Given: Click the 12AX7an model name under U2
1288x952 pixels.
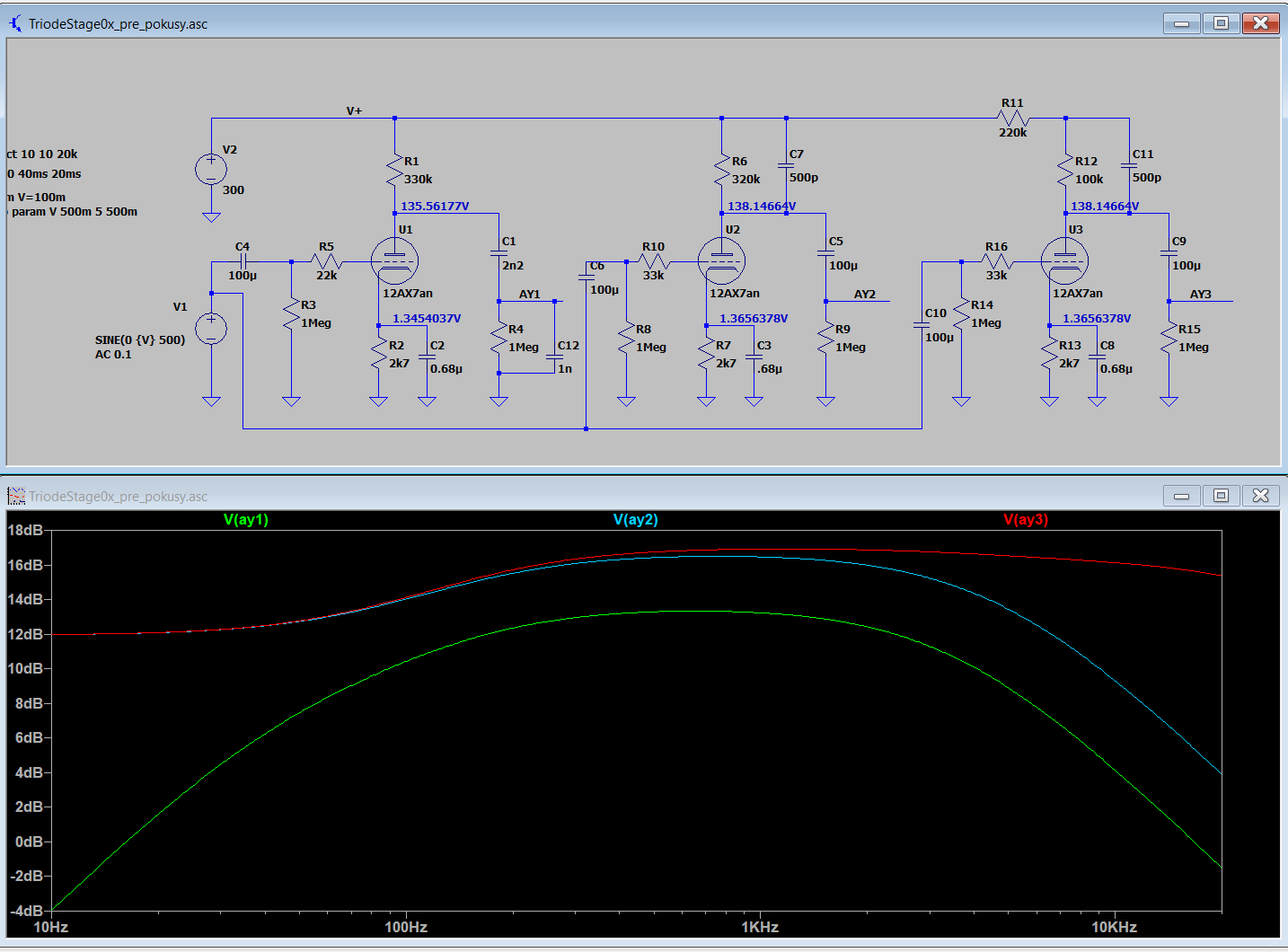Looking at the screenshot, I should 735,294.
